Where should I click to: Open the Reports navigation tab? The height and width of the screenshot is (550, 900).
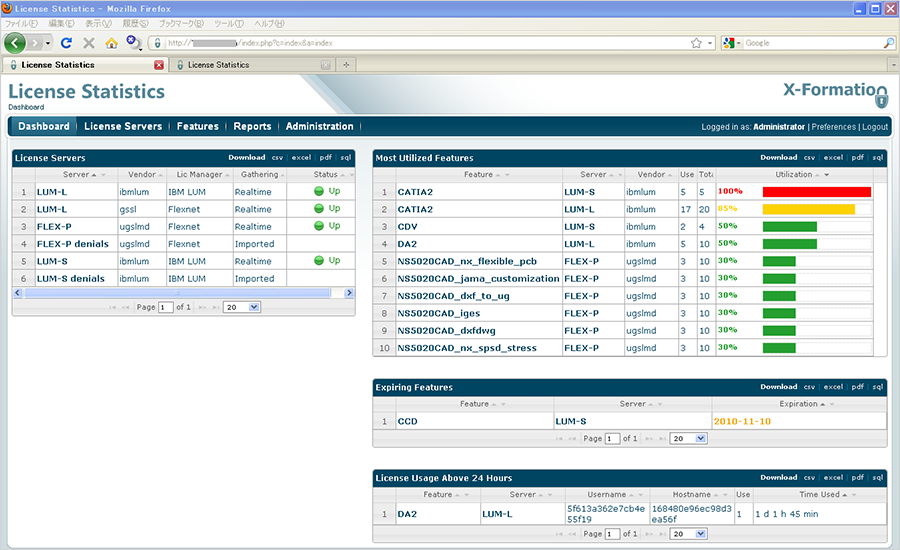252,126
